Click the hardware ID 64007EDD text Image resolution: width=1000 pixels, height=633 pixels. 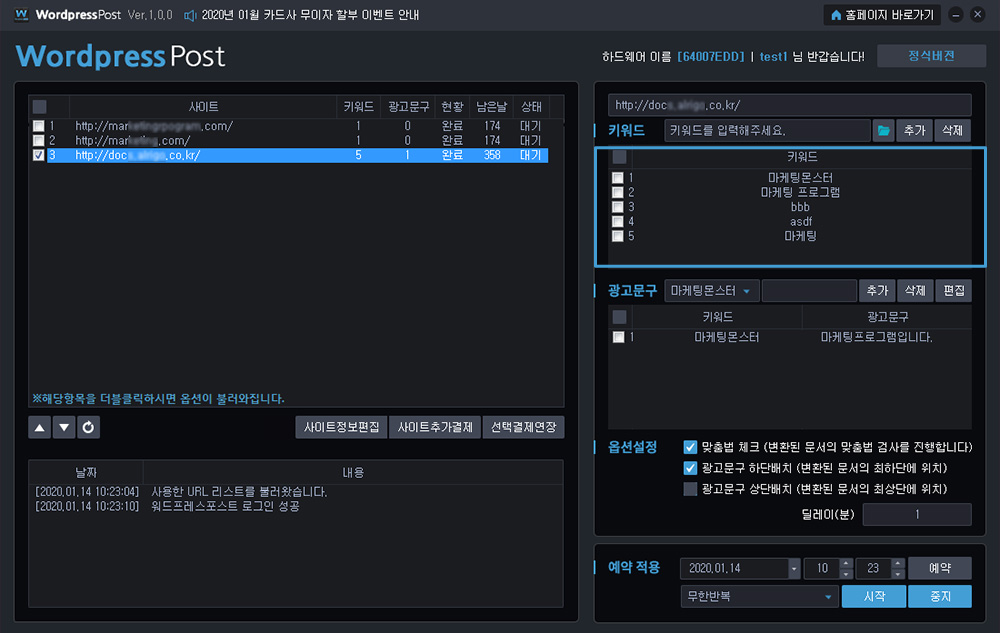pos(710,57)
